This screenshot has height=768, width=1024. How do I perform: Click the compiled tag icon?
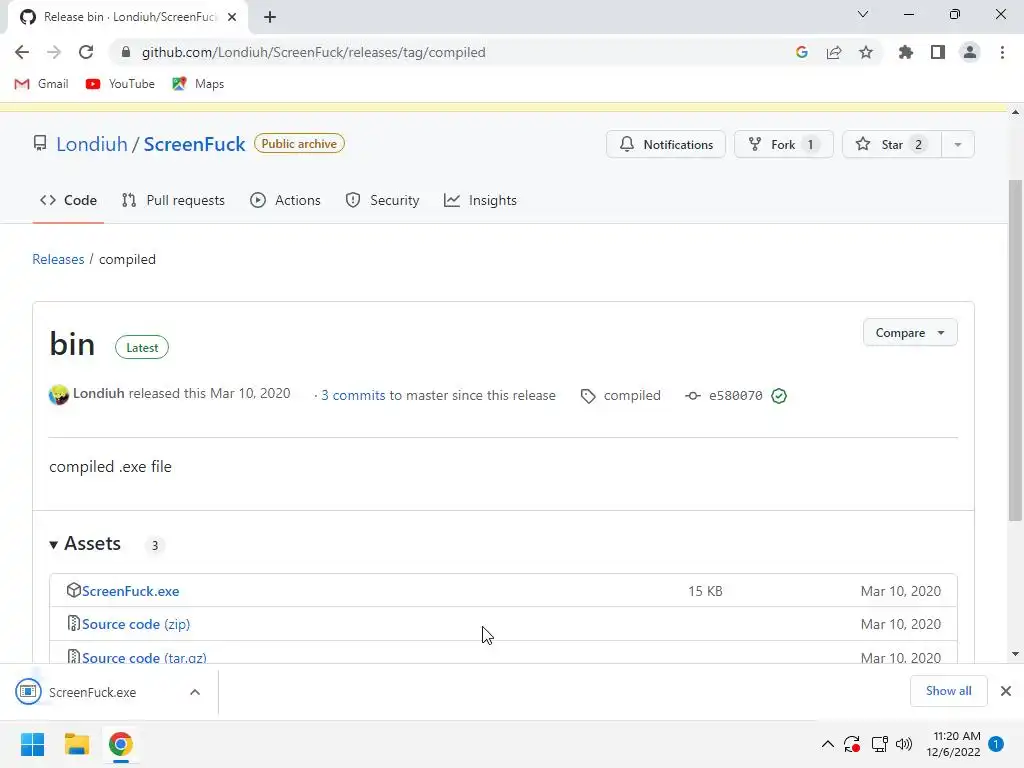[x=588, y=396]
